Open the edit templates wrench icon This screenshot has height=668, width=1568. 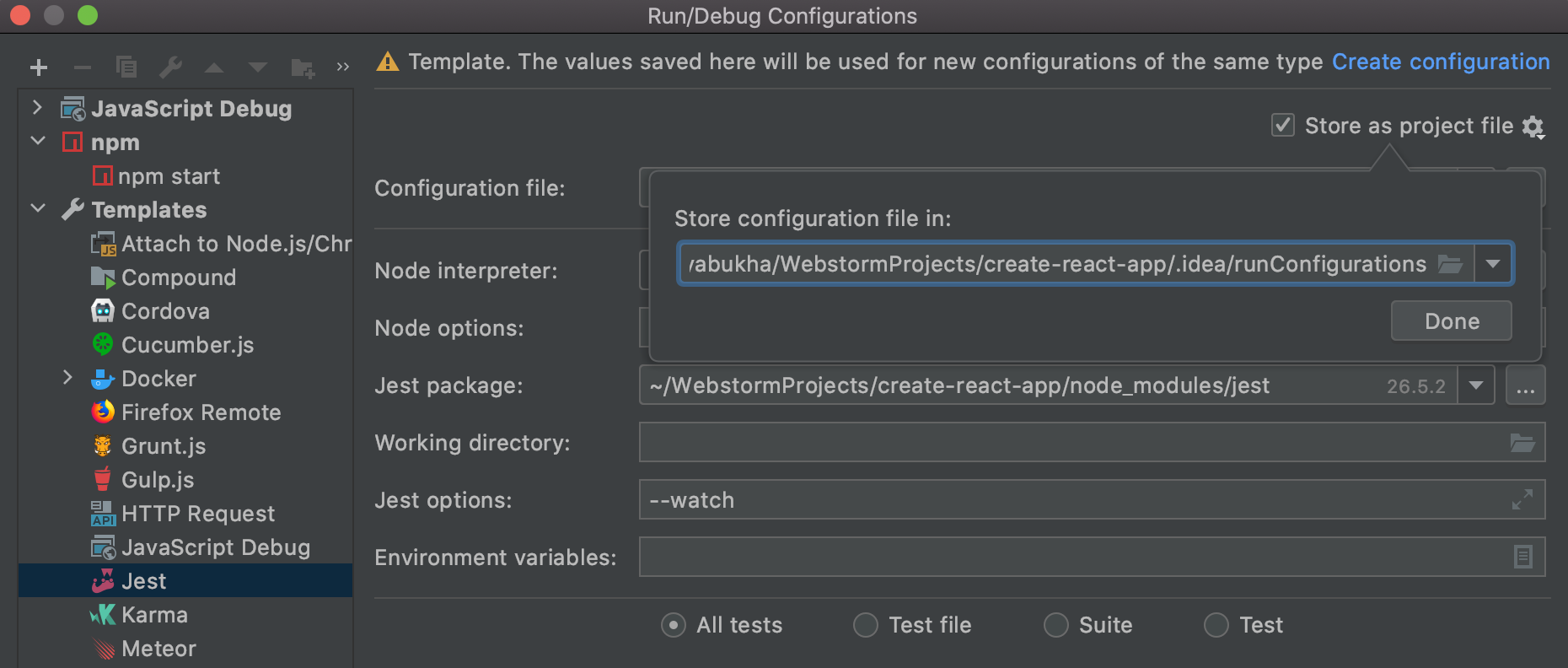(x=171, y=67)
